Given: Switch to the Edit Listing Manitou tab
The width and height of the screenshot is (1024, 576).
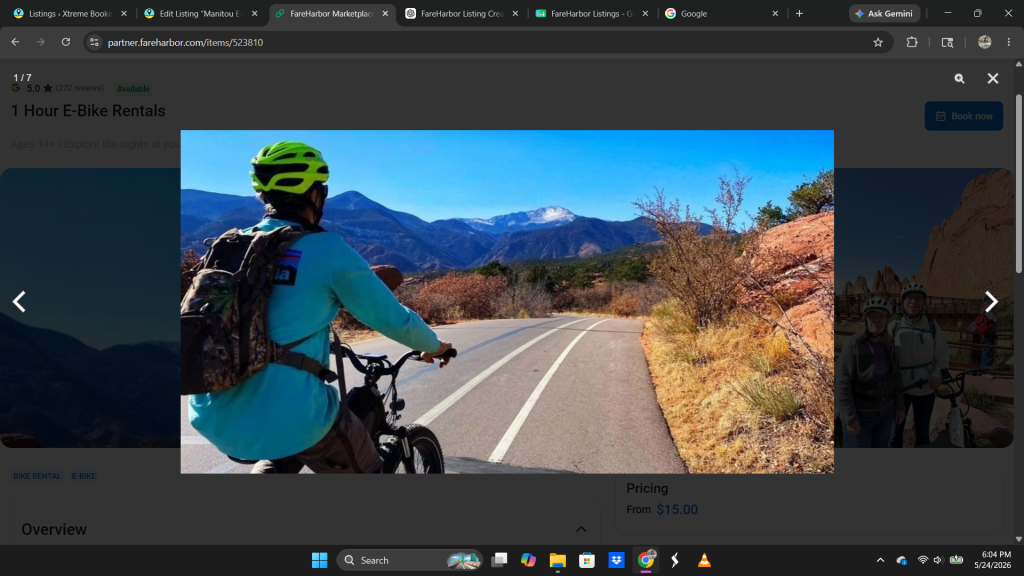Looking at the screenshot, I should pos(200,14).
